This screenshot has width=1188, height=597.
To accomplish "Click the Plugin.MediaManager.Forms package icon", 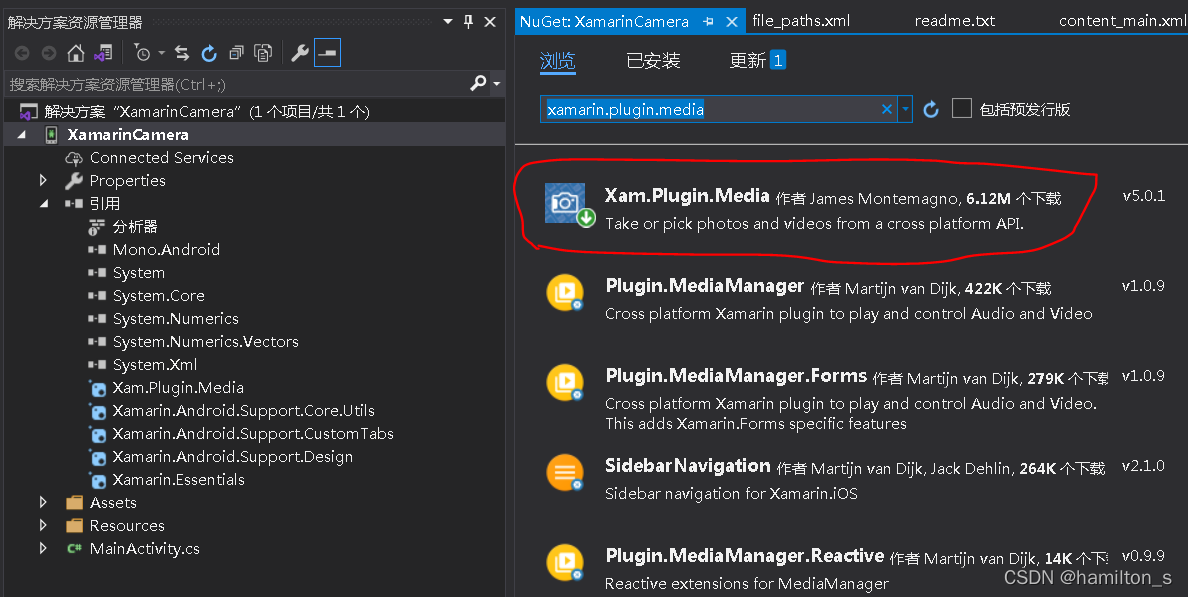I will tap(565, 383).
